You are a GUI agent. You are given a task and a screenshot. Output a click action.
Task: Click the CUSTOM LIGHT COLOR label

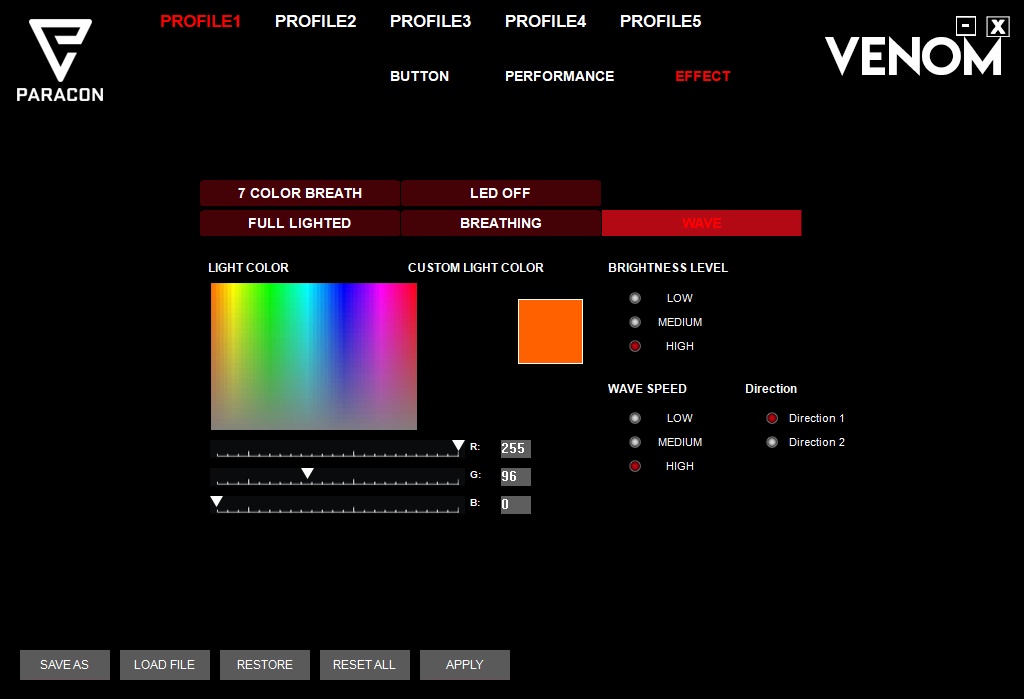pyautogui.click(x=475, y=268)
